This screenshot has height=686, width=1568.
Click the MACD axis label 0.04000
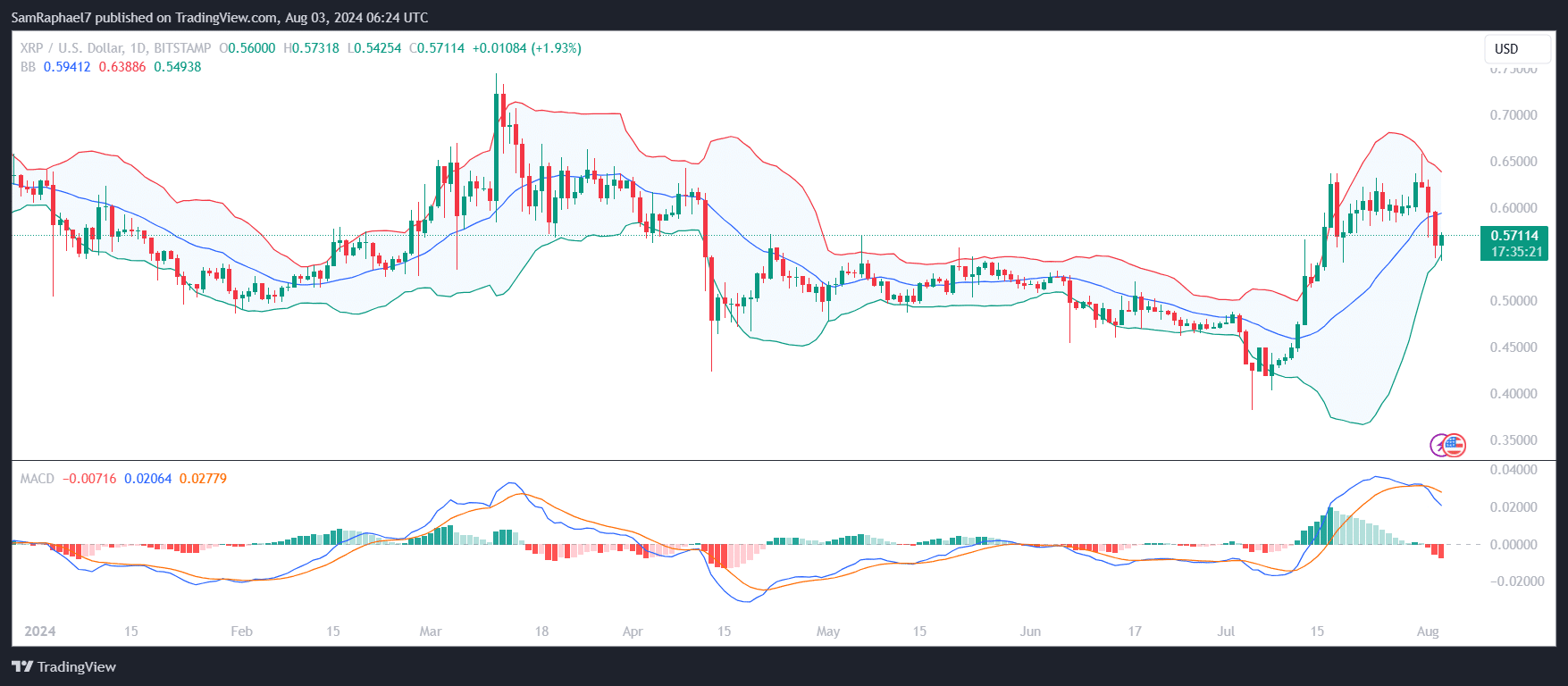pos(1513,470)
